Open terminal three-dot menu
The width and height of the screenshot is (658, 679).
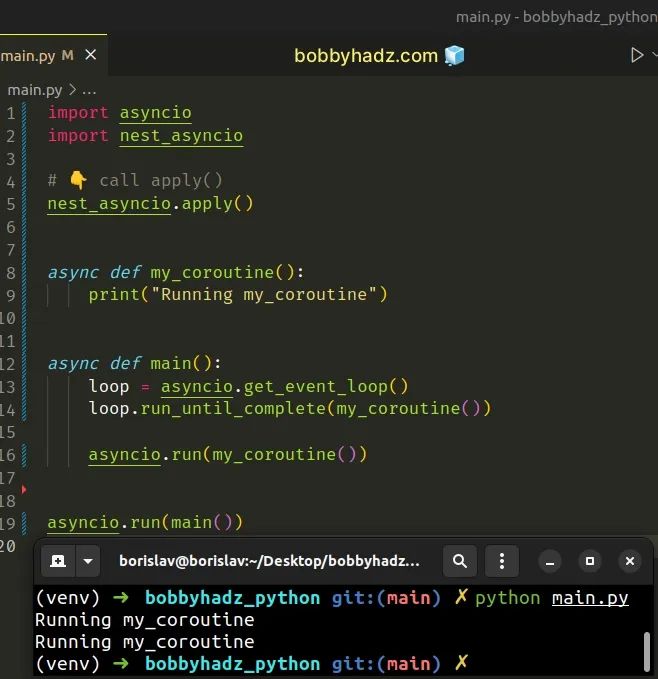[x=502, y=561]
